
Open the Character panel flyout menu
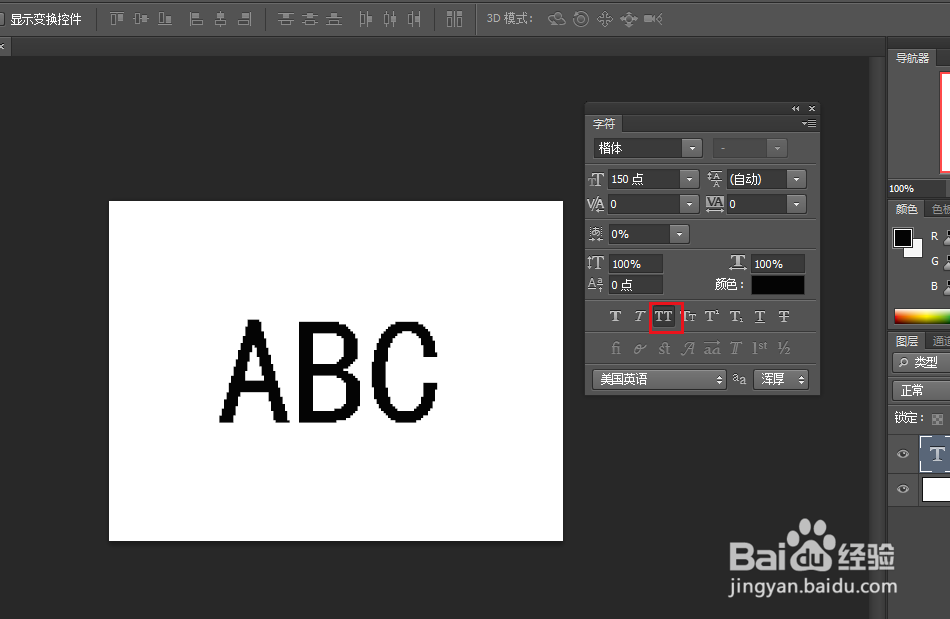809,124
